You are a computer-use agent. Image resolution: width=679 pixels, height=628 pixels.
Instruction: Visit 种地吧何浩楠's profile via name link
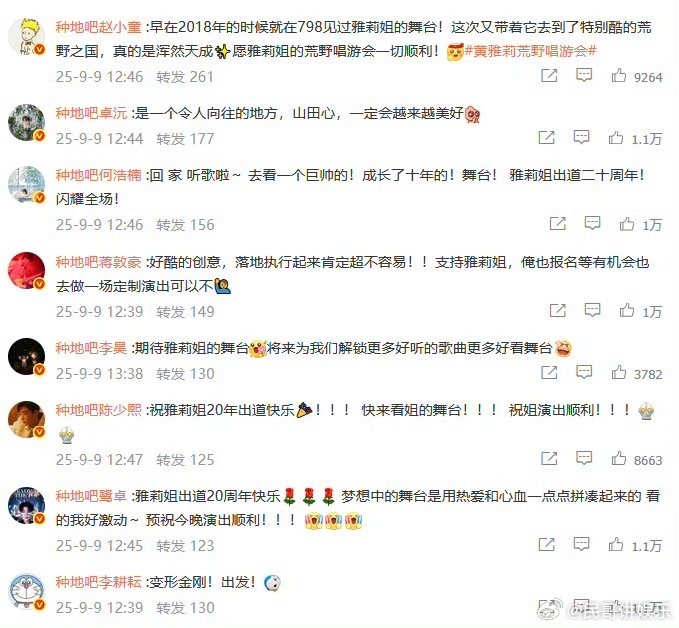pos(98,175)
